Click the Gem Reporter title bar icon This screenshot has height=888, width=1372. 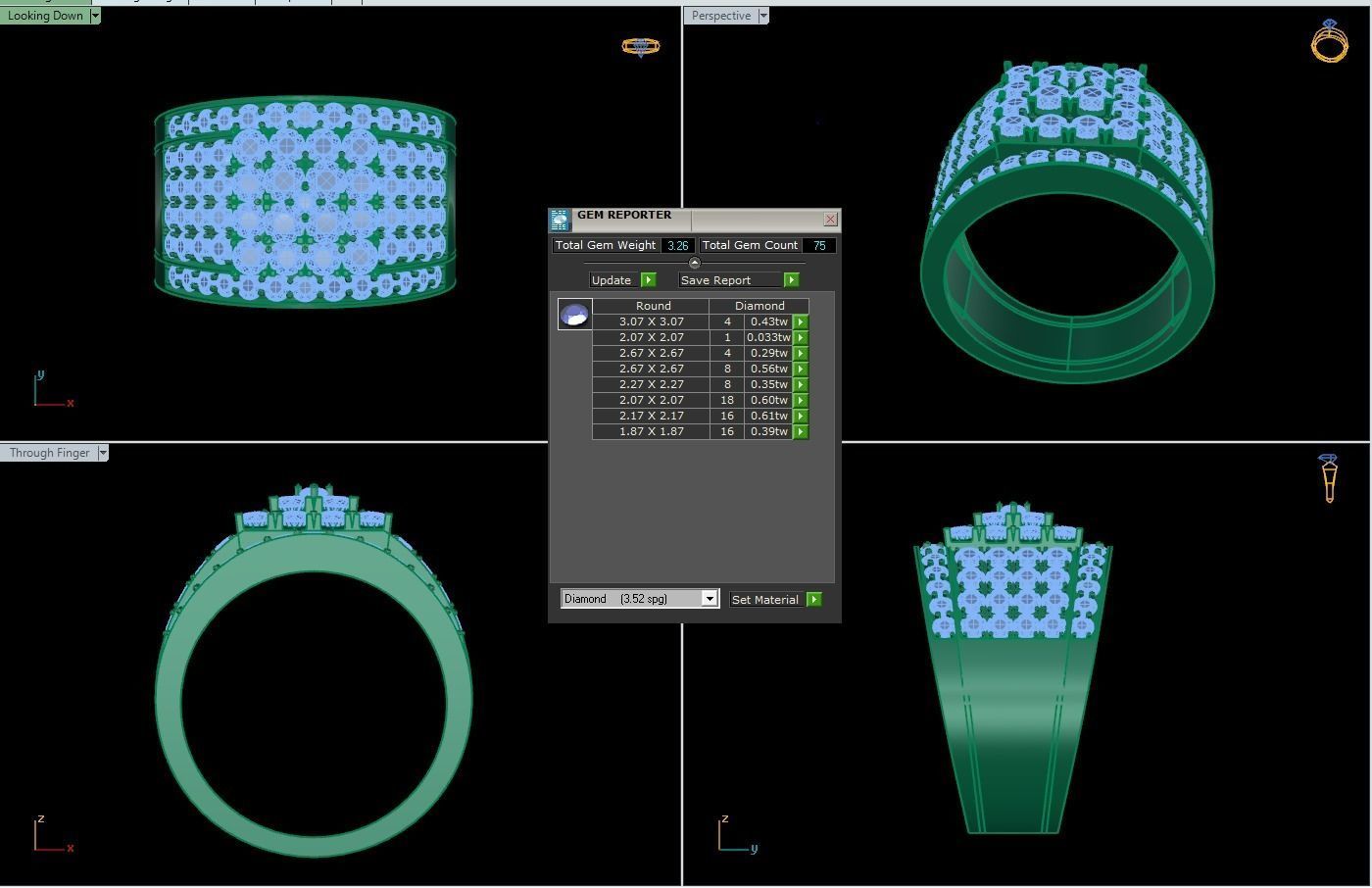(560, 220)
